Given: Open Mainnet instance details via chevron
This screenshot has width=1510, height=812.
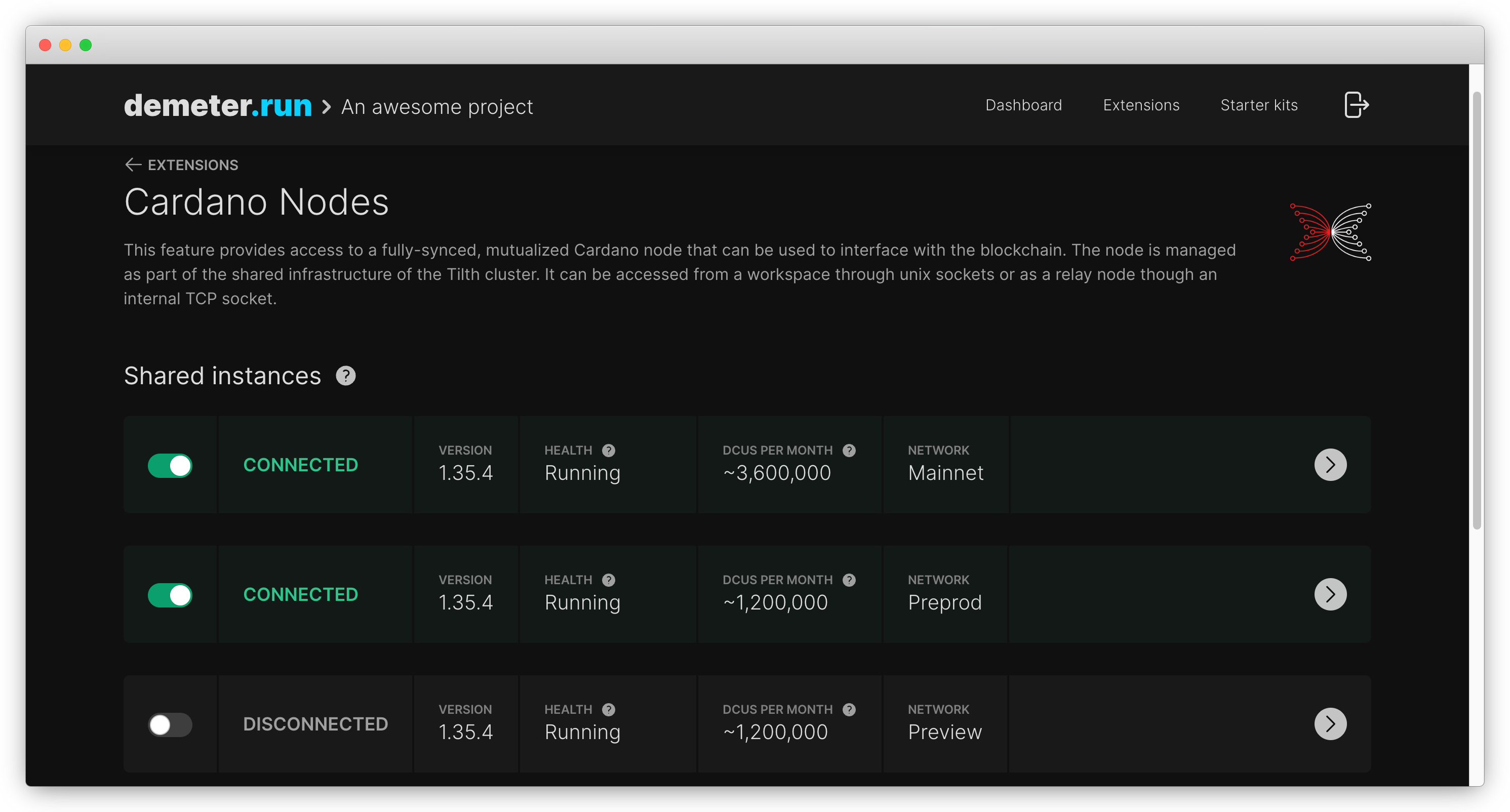Looking at the screenshot, I should pos(1330,465).
